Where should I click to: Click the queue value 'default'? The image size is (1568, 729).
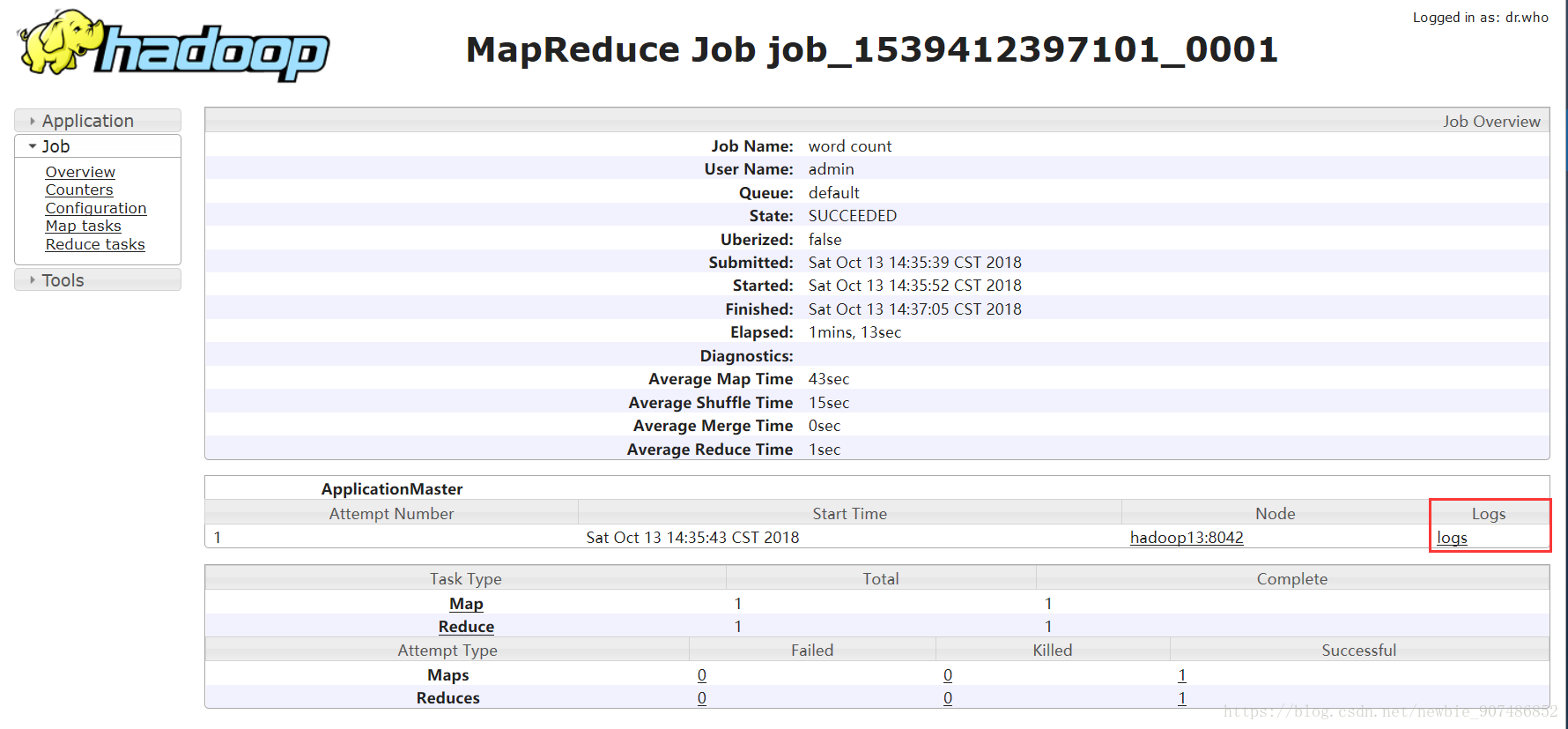pos(834,193)
